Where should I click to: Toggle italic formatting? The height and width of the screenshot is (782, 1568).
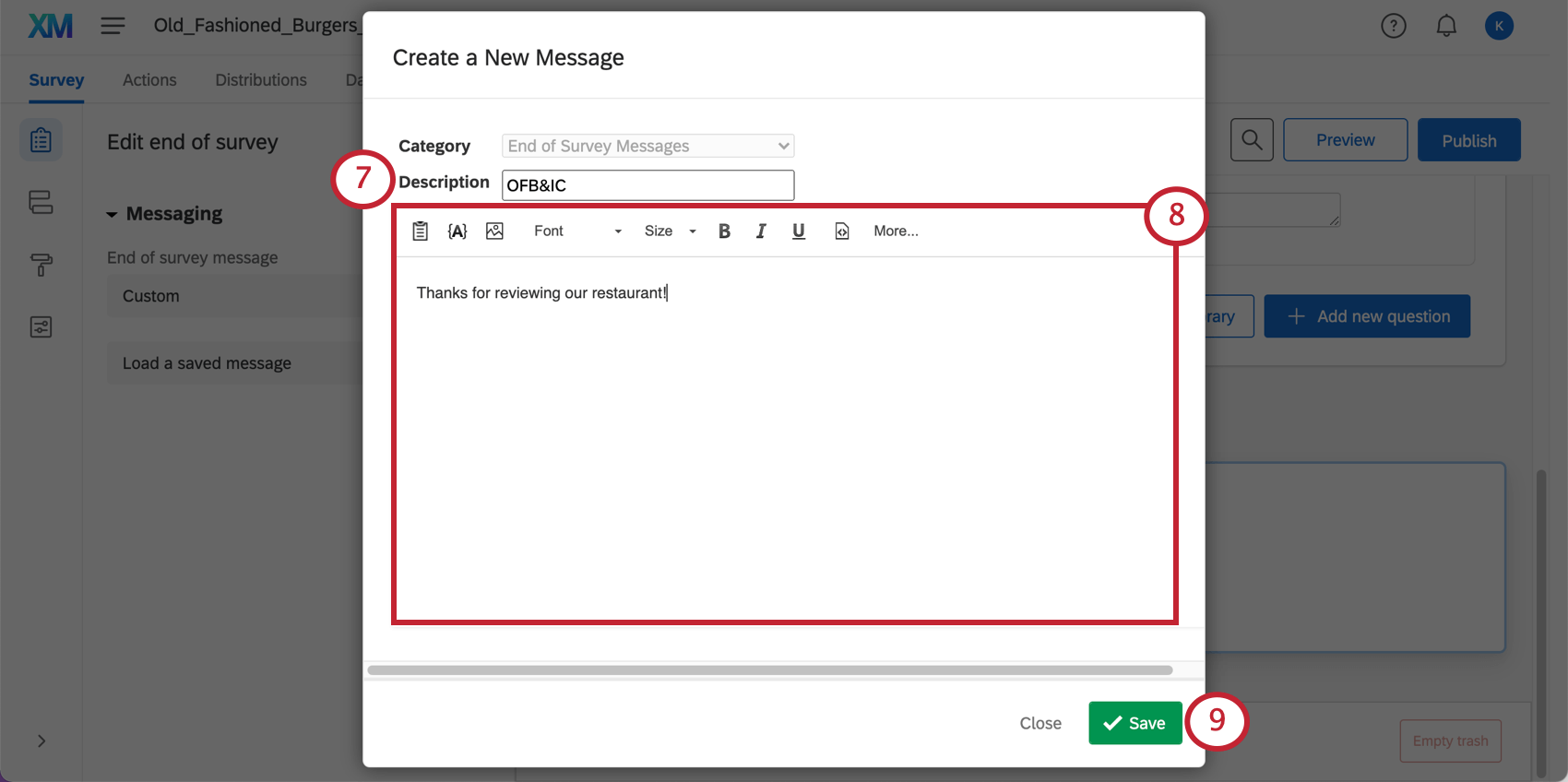click(761, 231)
